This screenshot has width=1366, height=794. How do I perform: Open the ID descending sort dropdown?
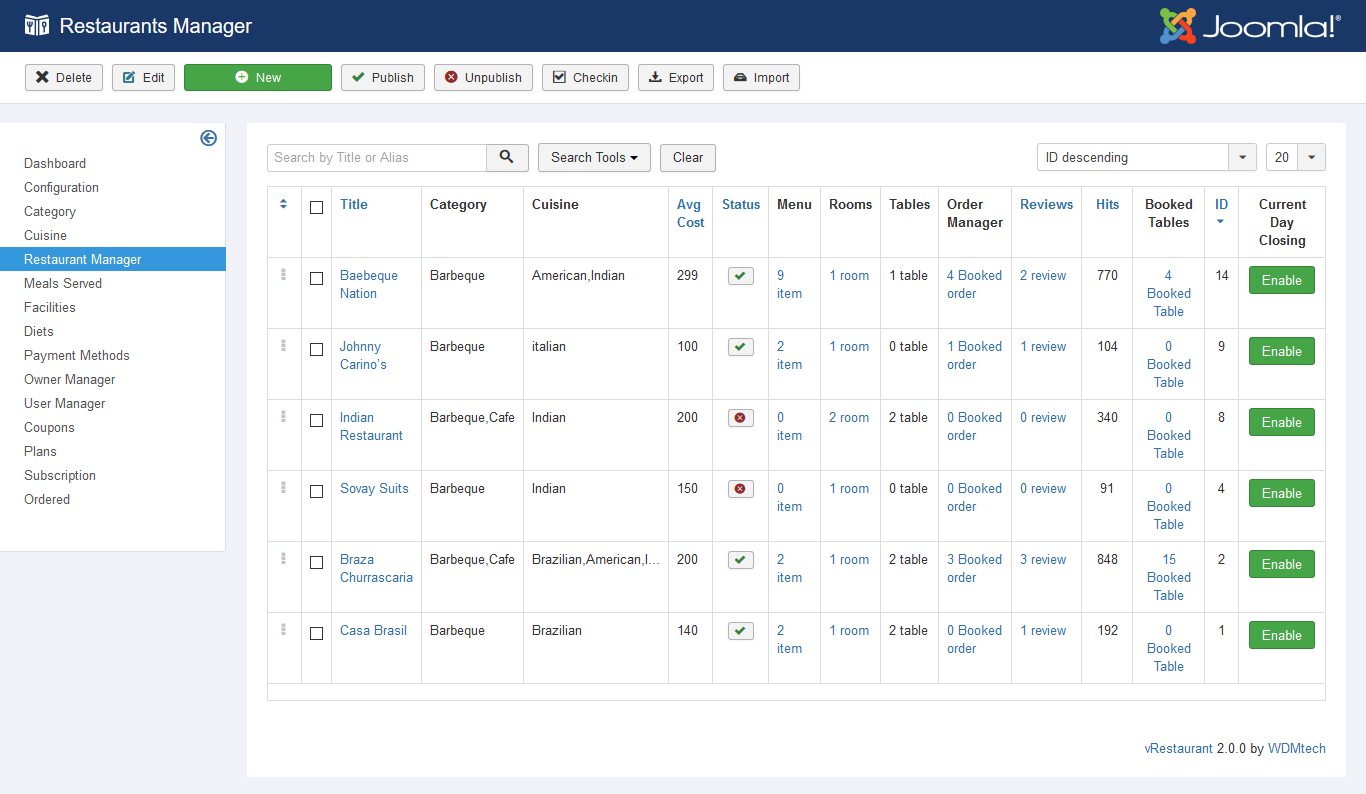pos(1146,157)
